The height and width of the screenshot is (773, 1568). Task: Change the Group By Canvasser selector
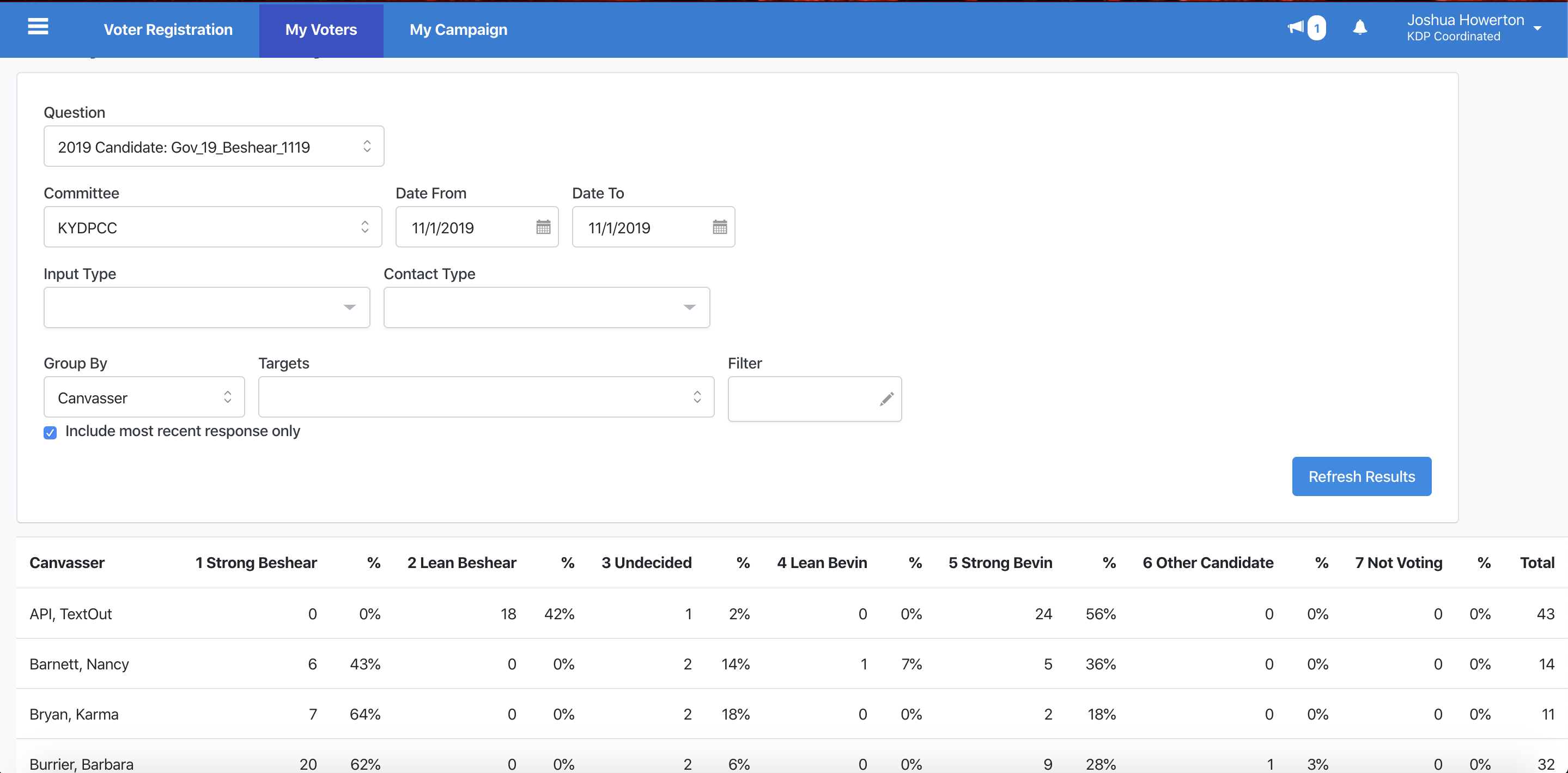144,397
